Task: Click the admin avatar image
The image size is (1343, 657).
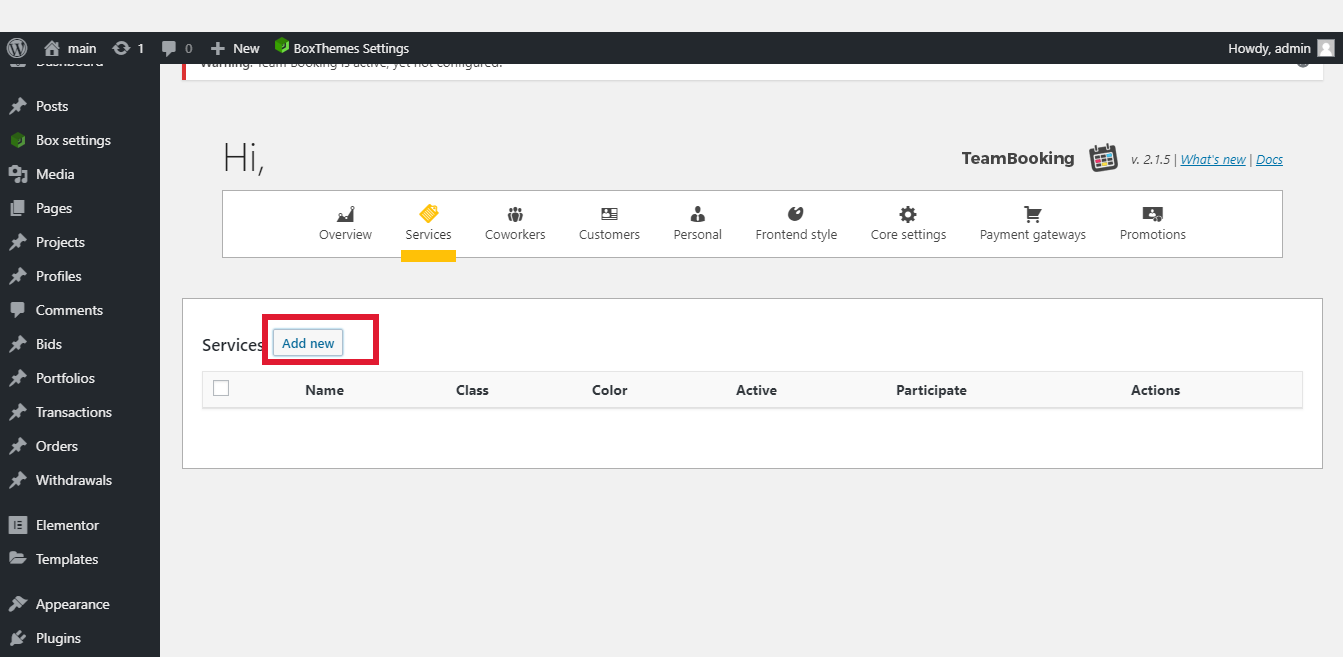Action: pos(1326,48)
